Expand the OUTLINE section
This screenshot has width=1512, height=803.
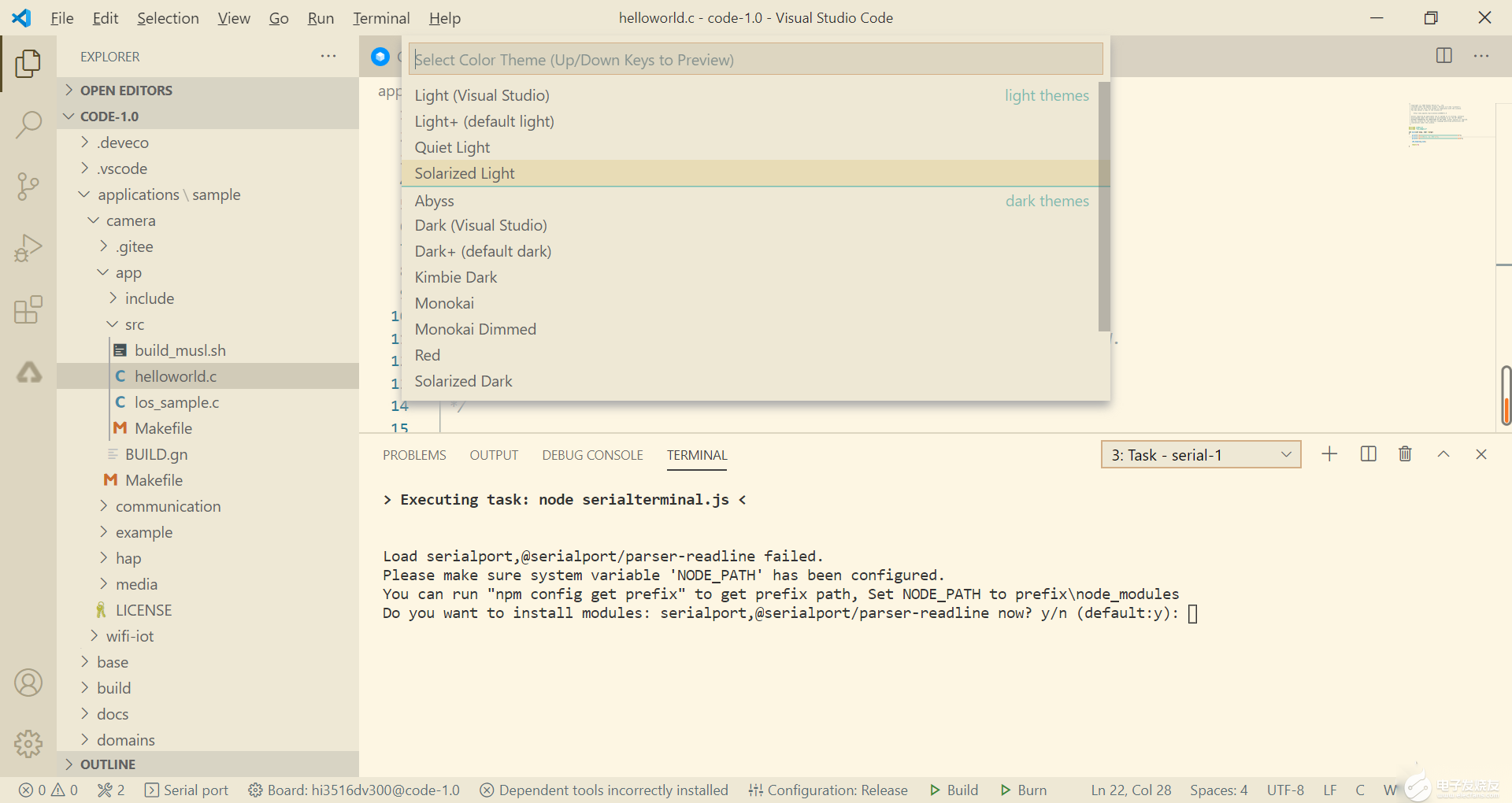208,764
